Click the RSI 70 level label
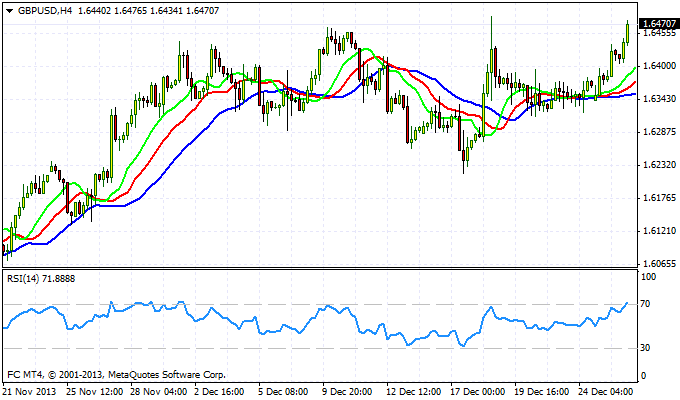 [645, 304]
